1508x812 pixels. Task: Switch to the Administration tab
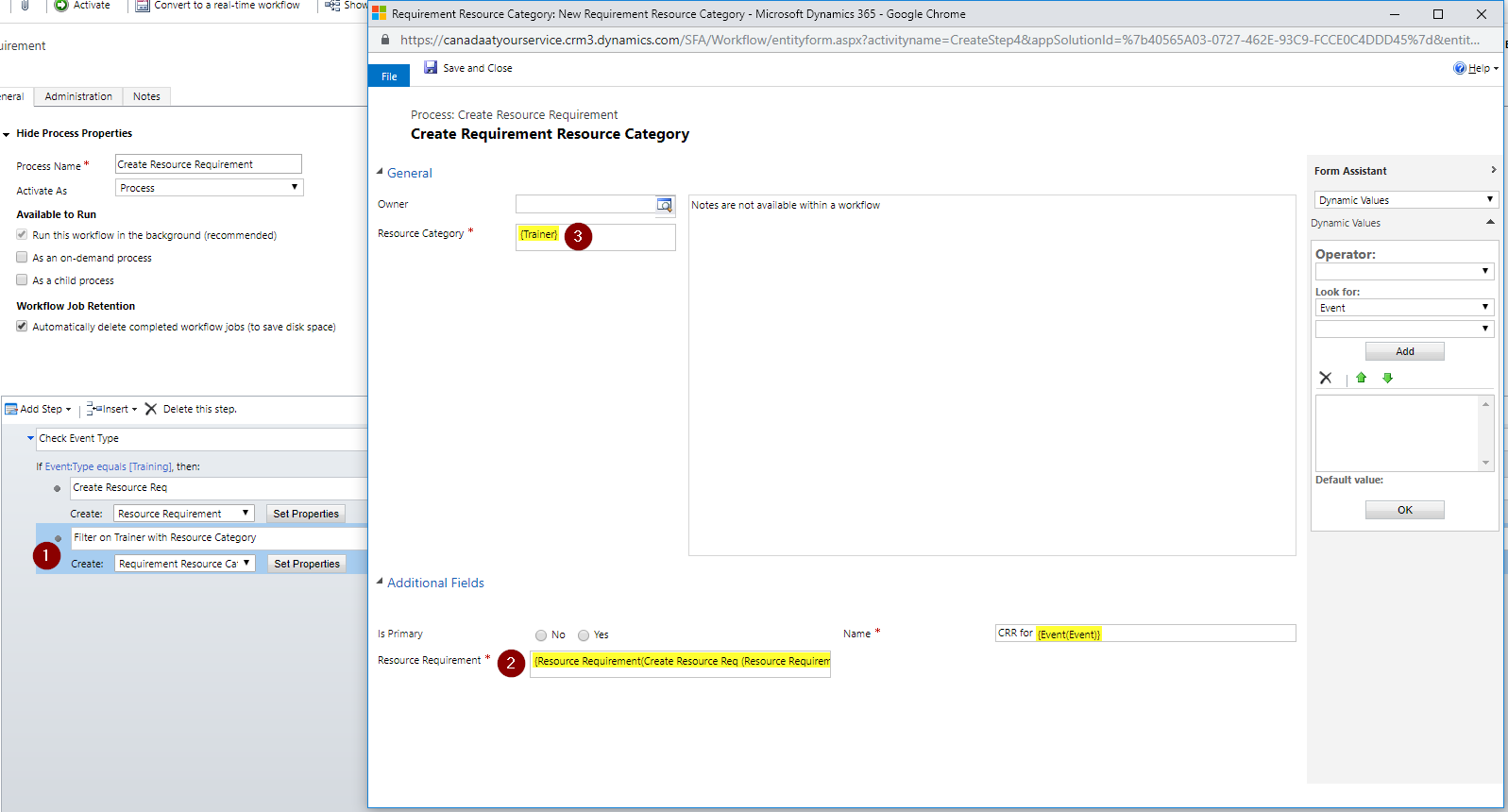(78, 96)
